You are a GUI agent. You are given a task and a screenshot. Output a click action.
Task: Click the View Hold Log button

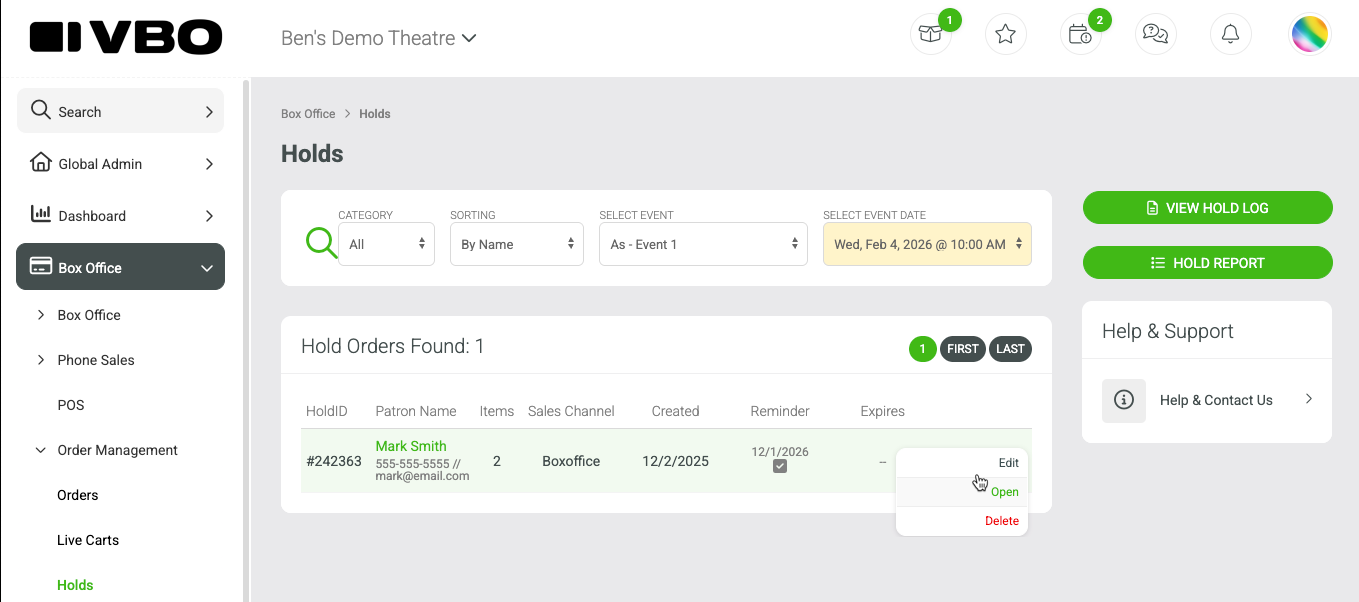1207,208
